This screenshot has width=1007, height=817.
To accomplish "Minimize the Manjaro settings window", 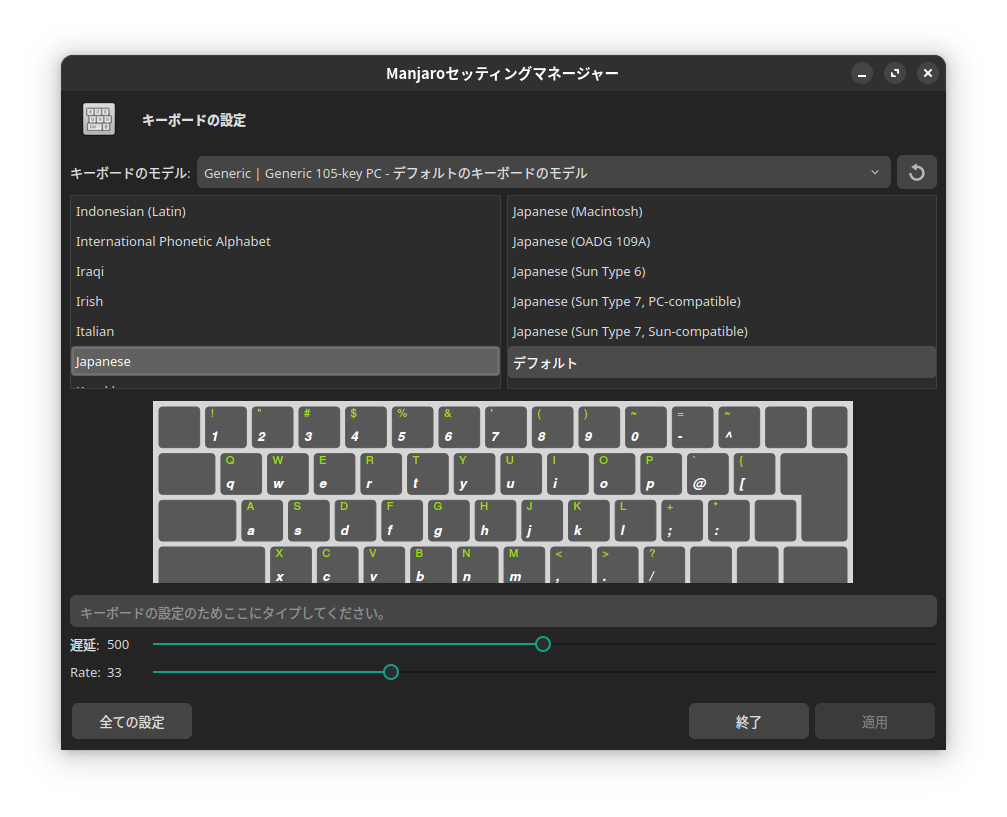I will click(862, 73).
